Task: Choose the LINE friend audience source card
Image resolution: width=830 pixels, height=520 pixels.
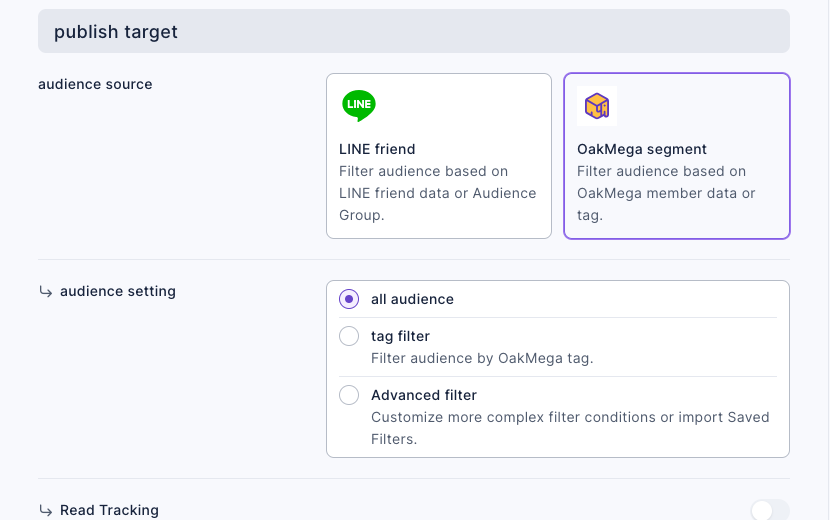Action: 439,156
